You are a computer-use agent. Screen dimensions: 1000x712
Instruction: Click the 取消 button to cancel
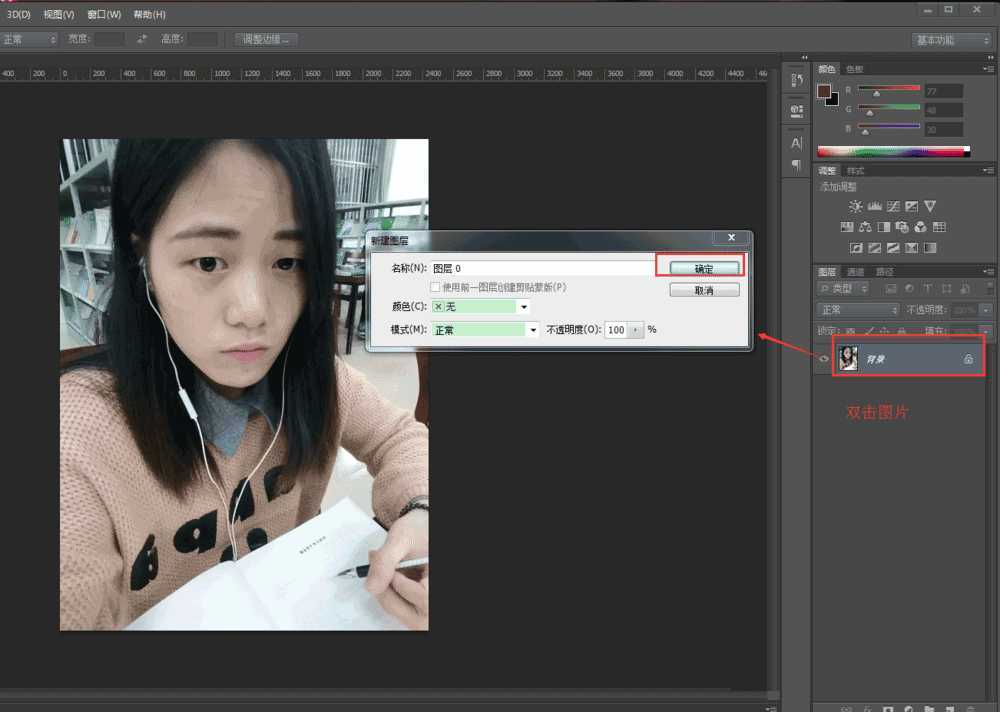pyautogui.click(x=704, y=290)
